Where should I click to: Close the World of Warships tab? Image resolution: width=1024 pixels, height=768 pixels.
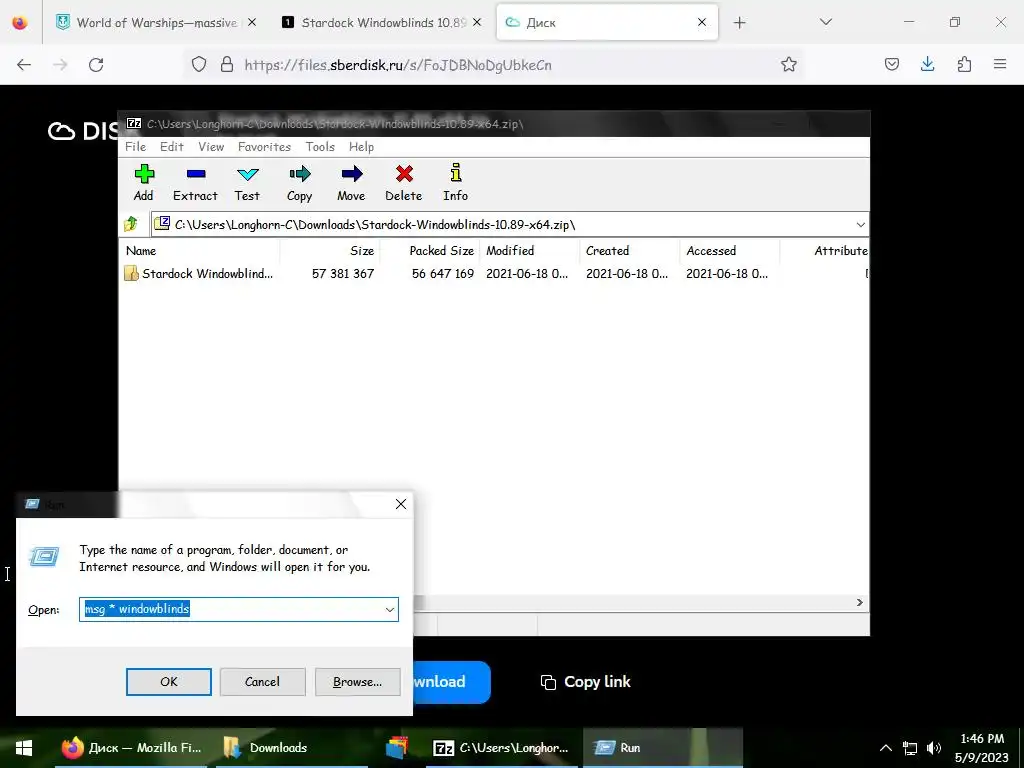pos(252,22)
